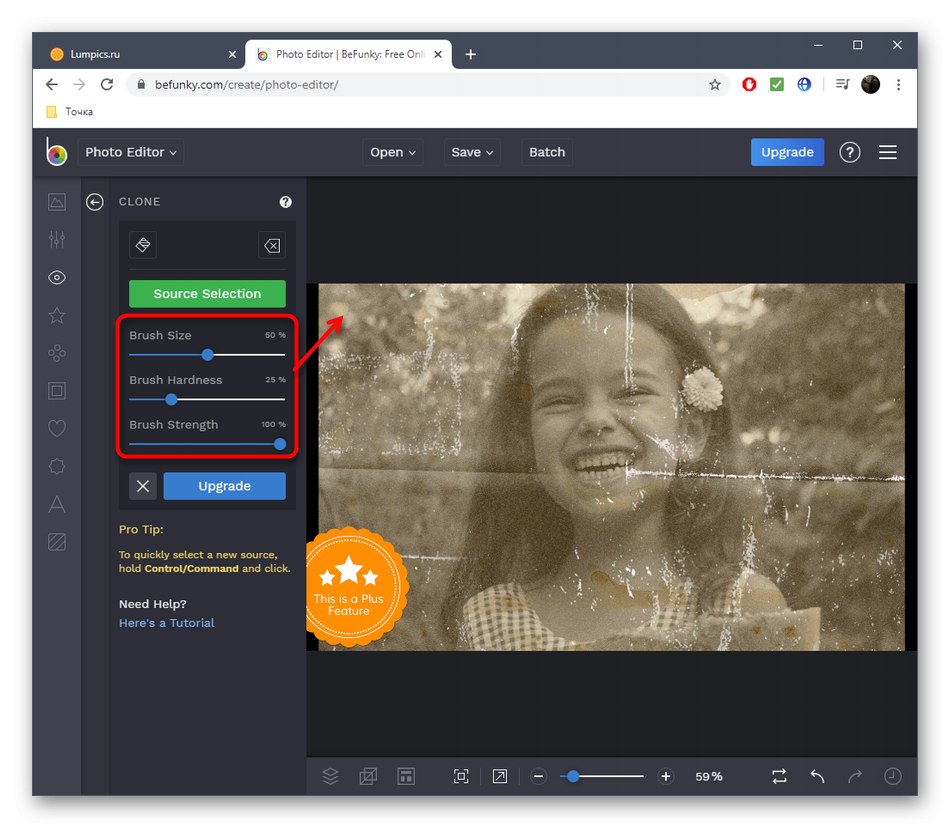Close the Lumpics.ru tab
The width and height of the screenshot is (950, 828).
(x=232, y=55)
